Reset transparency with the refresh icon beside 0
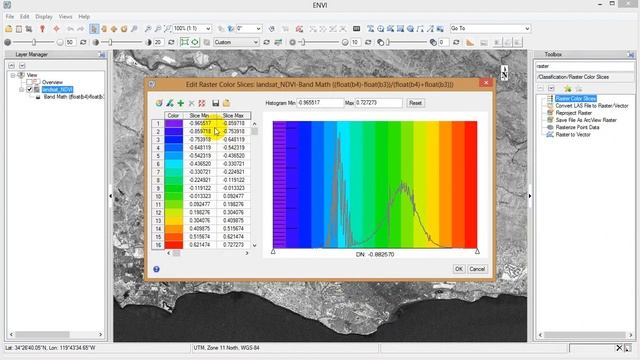This screenshot has width=640, height=360. coord(456,42)
